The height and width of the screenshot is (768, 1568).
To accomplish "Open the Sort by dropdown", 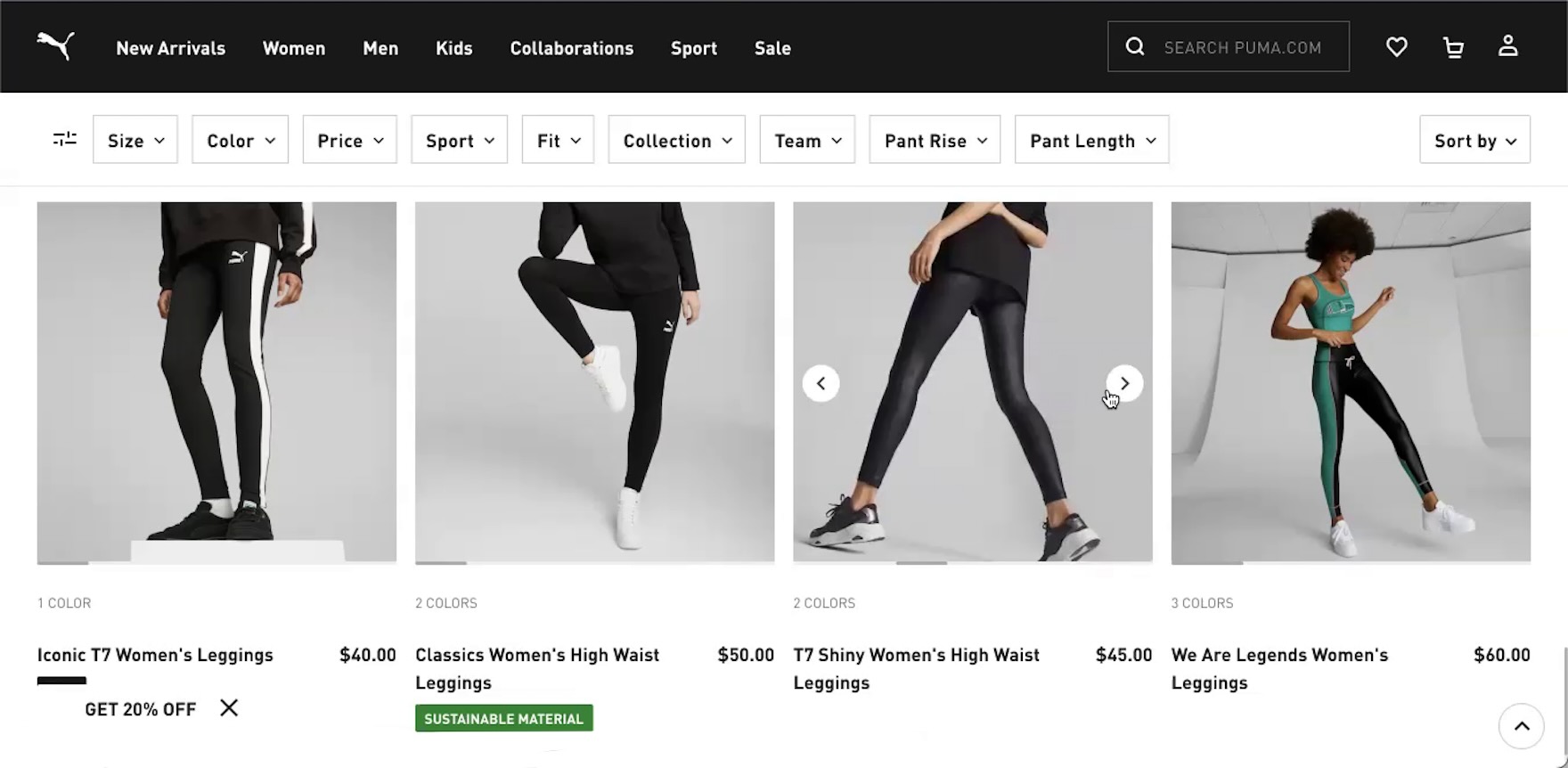I will click(x=1474, y=140).
